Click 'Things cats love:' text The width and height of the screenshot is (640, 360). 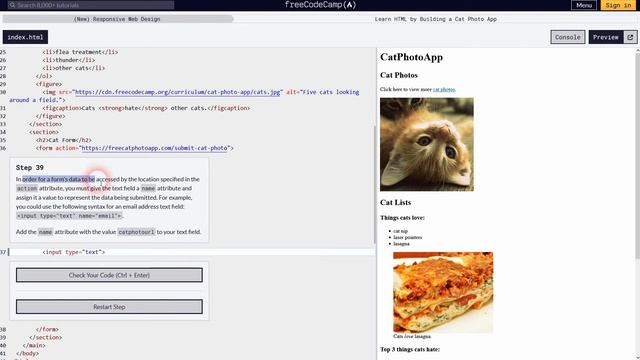[402, 218]
